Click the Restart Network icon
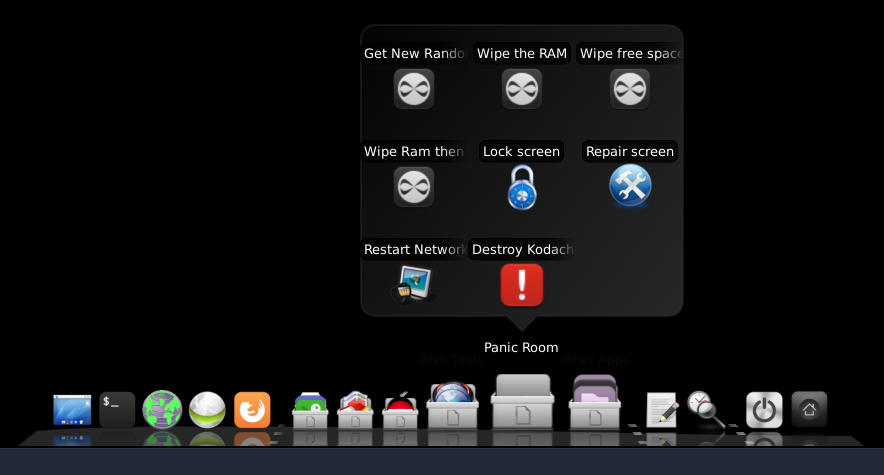Viewport: 884px width, 475px height. click(413, 284)
